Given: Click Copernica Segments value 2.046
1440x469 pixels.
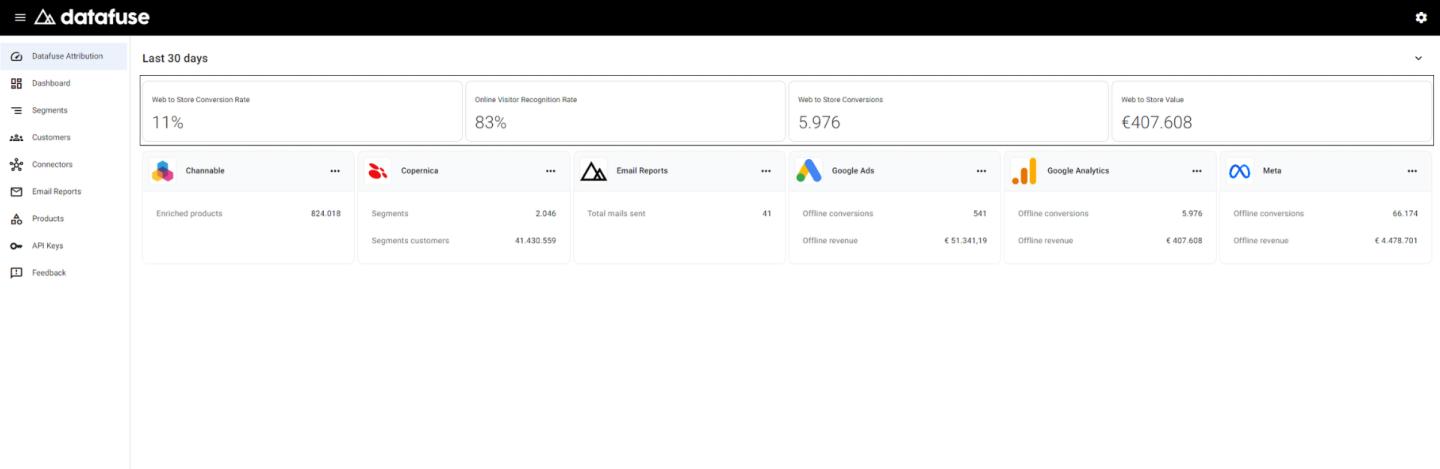Looking at the screenshot, I should pyautogui.click(x=546, y=213).
